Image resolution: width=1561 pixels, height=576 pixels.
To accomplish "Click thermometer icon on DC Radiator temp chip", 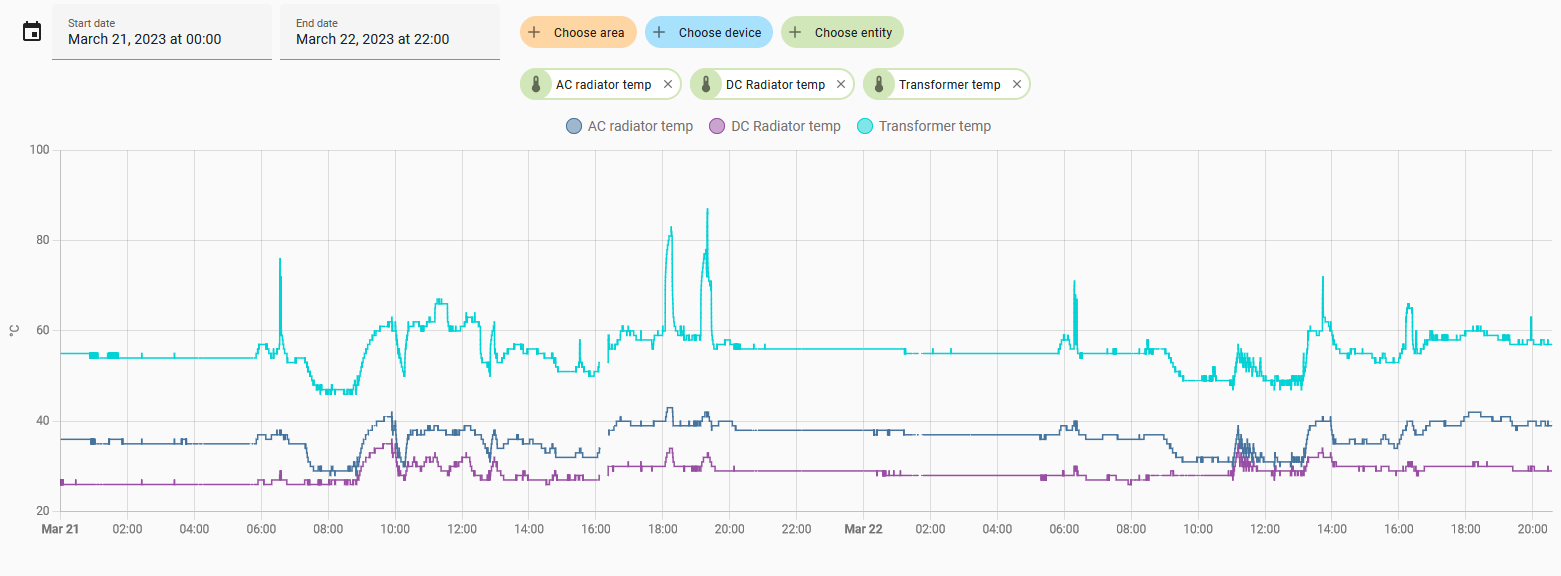I will point(706,85).
